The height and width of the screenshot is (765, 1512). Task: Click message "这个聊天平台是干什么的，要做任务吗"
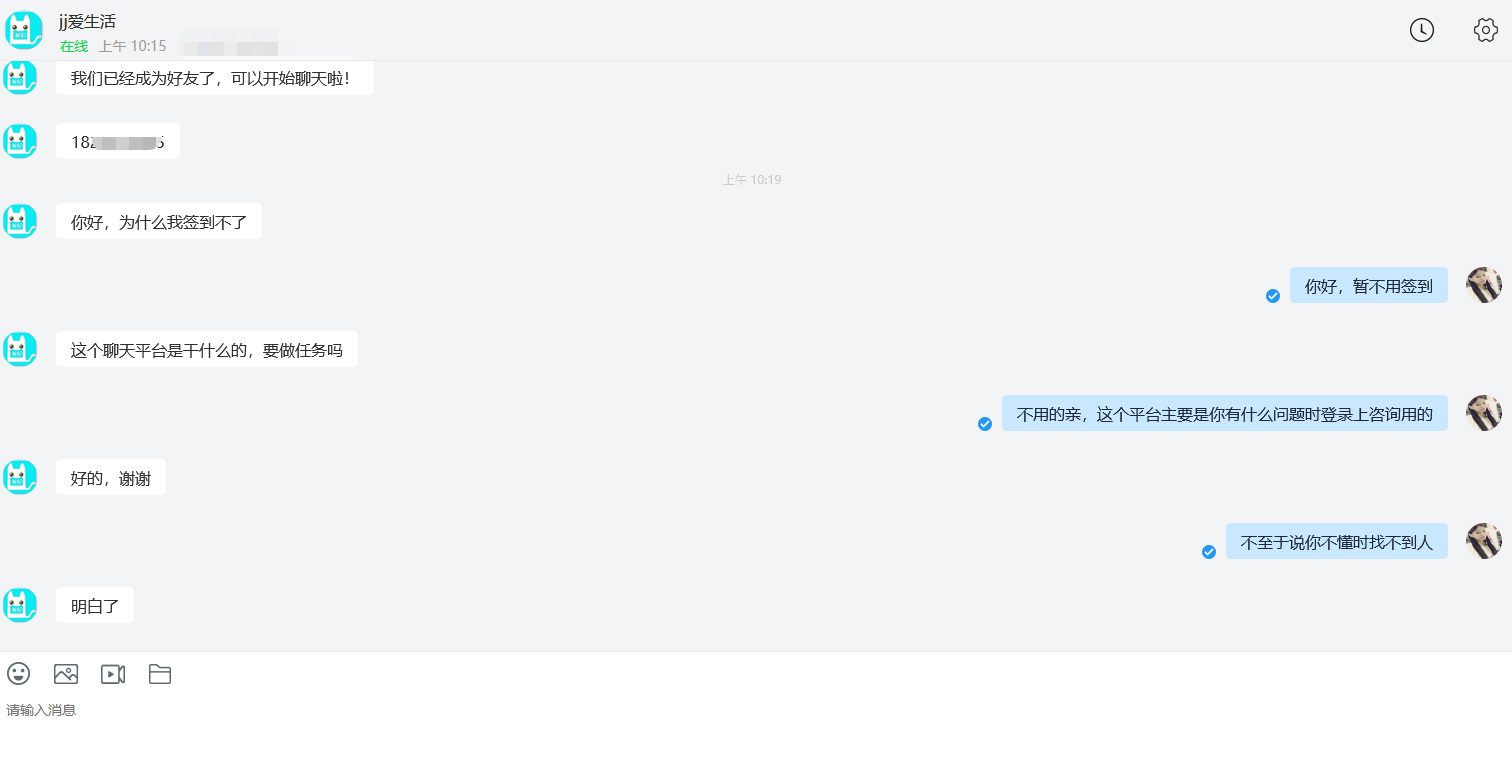206,350
